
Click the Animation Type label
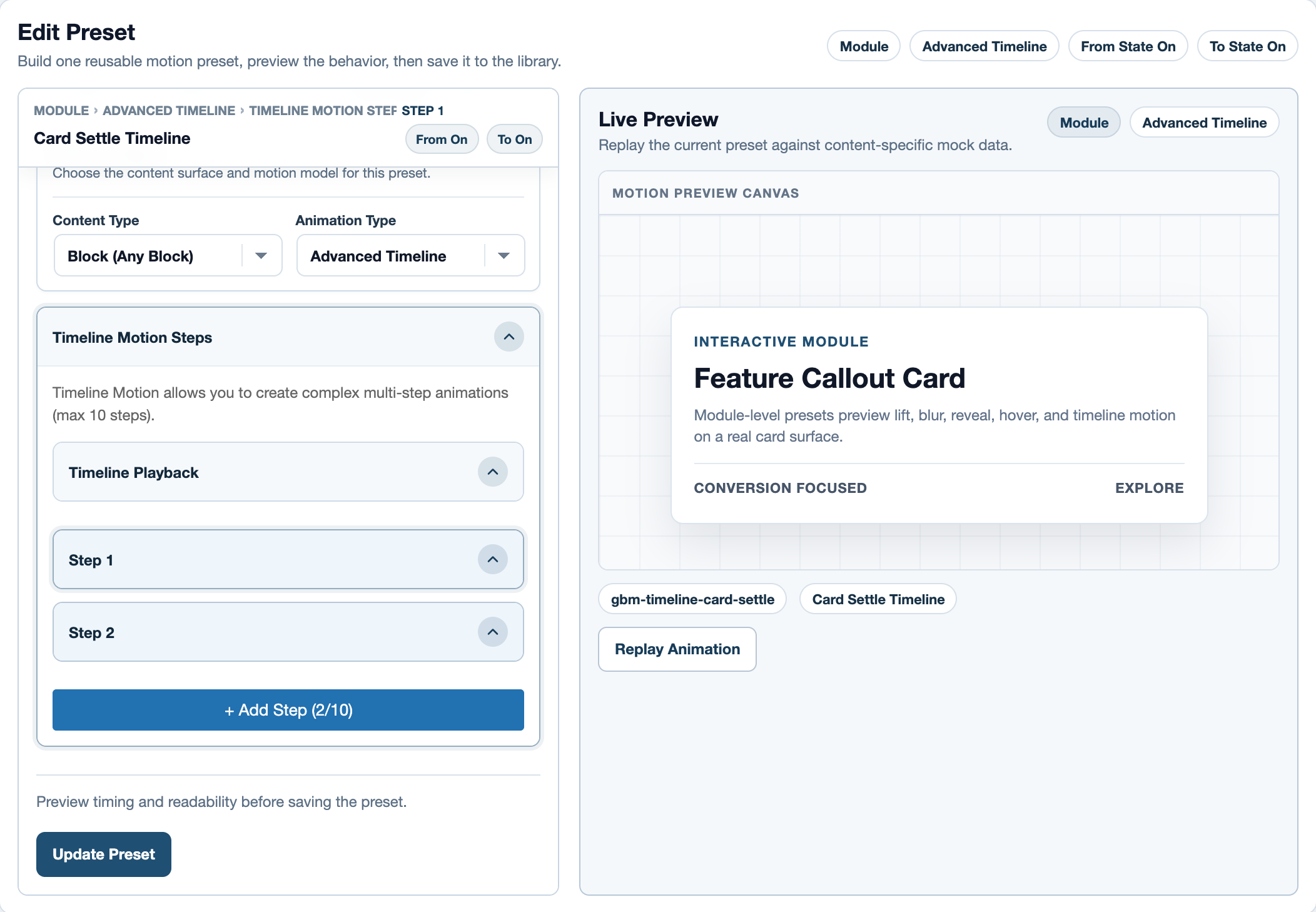pyautogui.click(x=345, y=220)
